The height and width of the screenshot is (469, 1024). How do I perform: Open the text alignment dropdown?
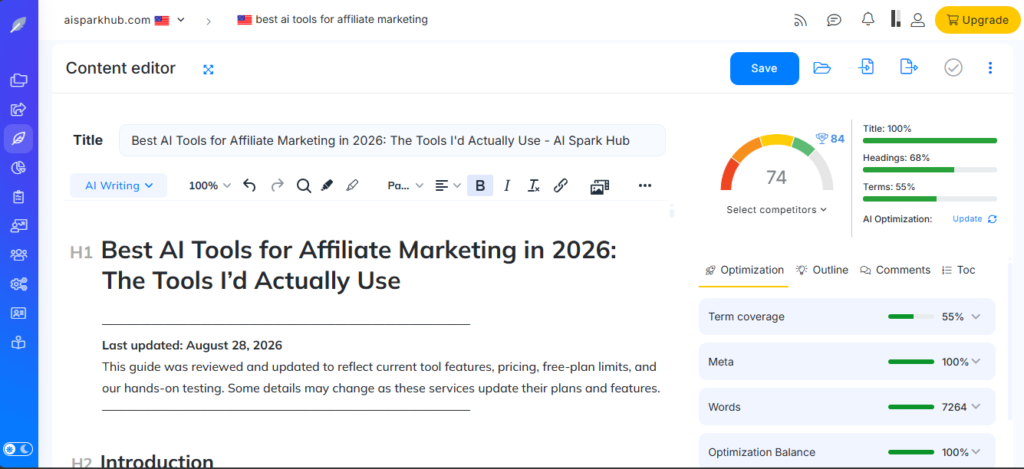pyautogui.click(x=448, y=186)
